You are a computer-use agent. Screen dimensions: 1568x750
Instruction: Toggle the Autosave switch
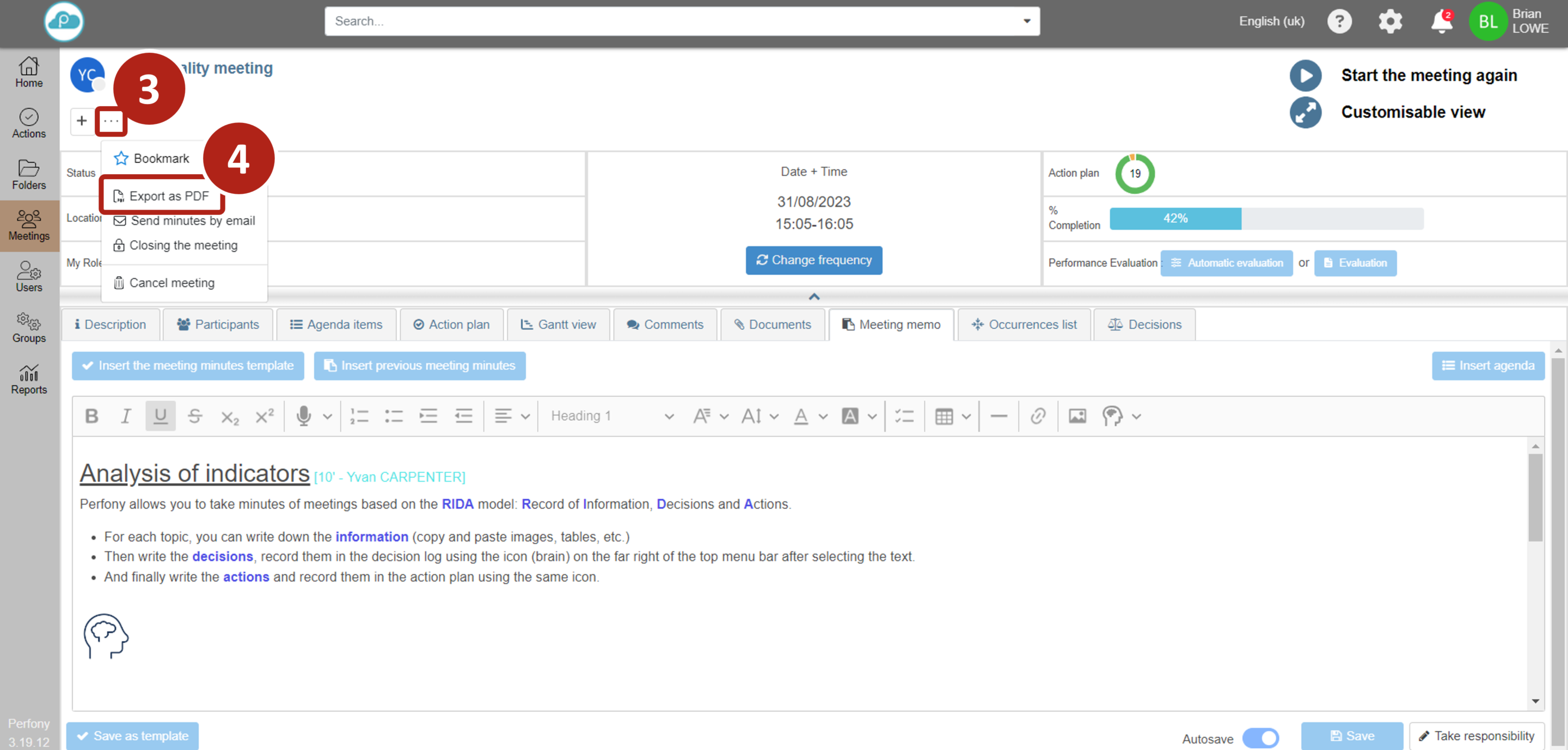click(1260, 738)
